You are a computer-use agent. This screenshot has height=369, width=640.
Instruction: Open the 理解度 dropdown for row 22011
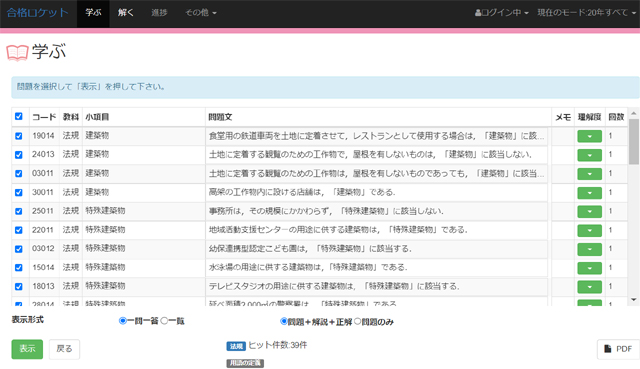pyautogui.click(x=589, y=230)
